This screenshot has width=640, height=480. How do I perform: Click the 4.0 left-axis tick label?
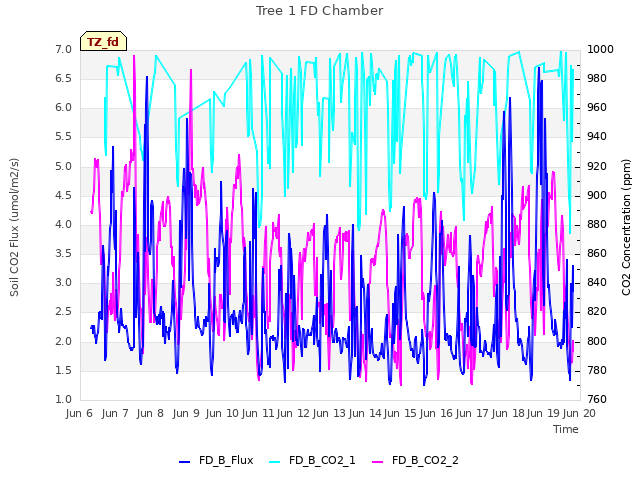coord(63,224)
